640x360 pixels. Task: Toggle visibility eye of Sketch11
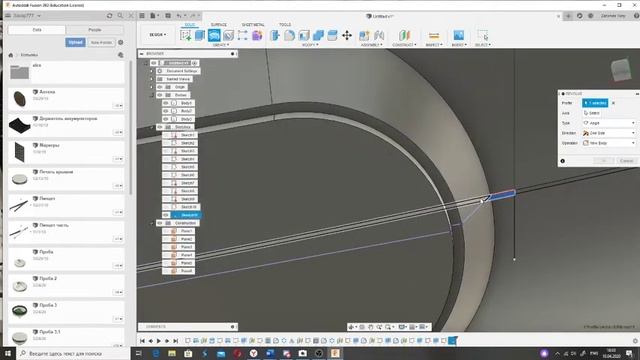[166, 215]
